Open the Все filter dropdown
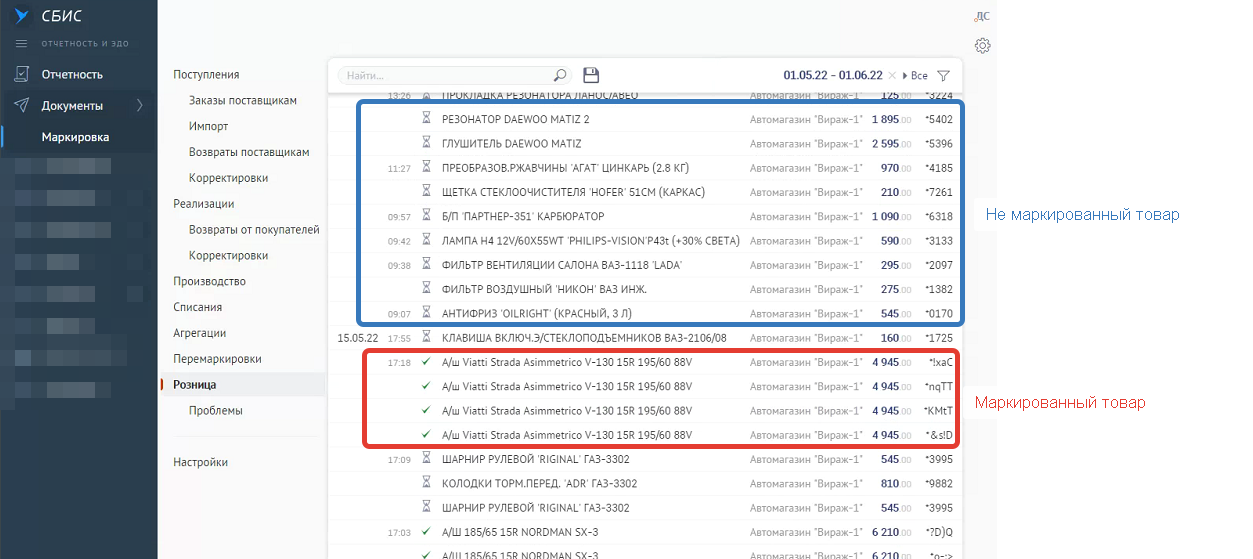The image size is (1253, 559). (915, 76)
